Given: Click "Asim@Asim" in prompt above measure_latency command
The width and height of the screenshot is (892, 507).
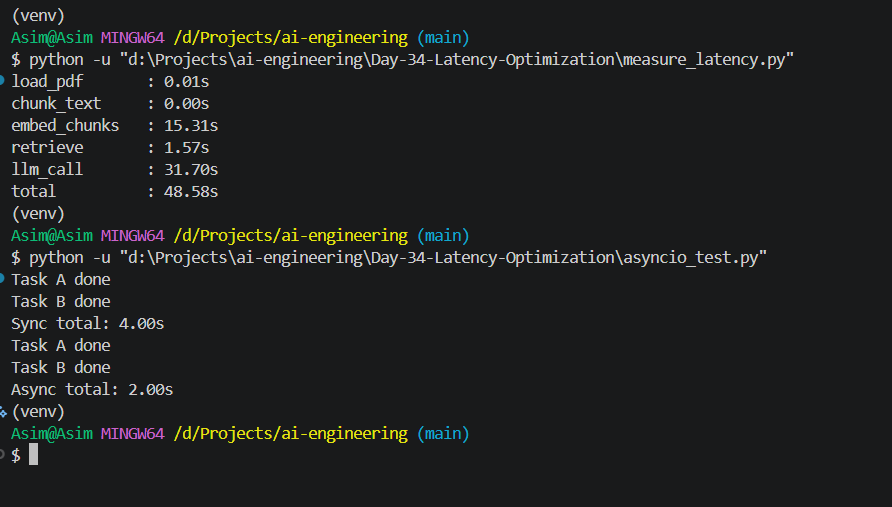Looking at the screenshot, I should 52,38.
